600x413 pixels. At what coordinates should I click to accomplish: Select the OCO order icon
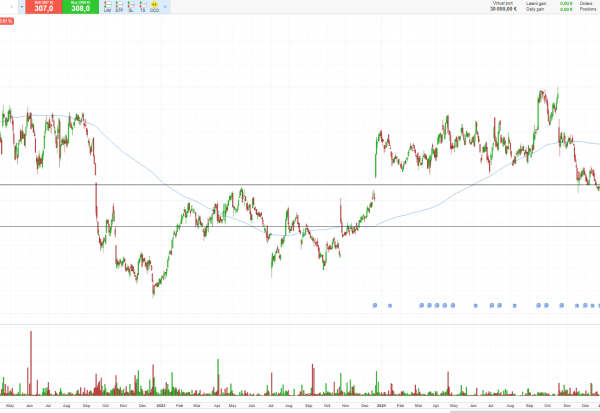coord(155,7)
